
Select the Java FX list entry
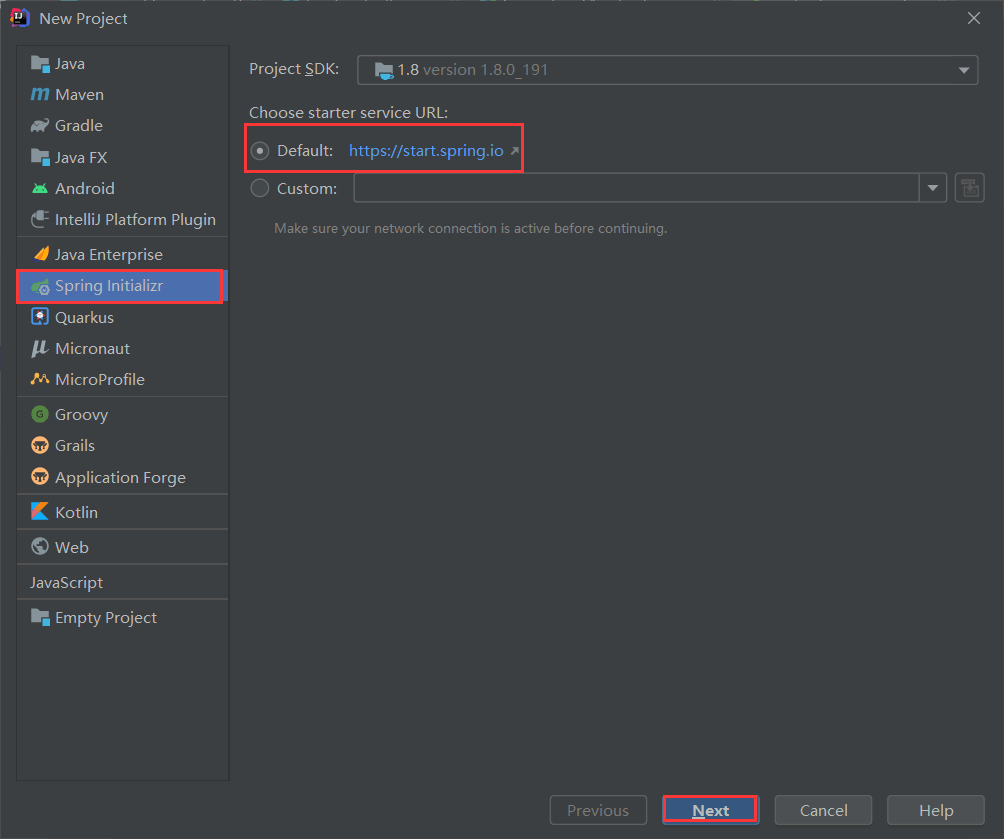(x=122, y=157)
